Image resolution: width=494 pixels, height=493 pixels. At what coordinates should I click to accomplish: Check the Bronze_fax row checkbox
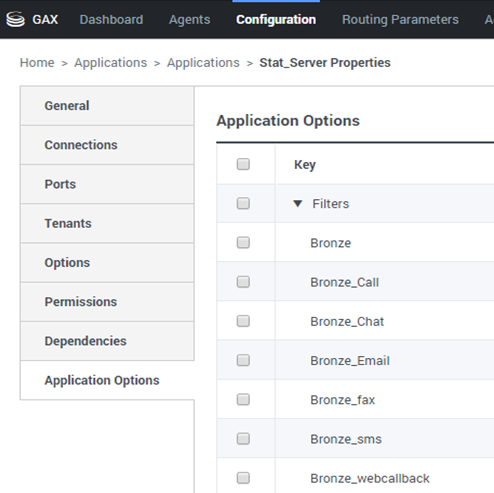(243, 399)
